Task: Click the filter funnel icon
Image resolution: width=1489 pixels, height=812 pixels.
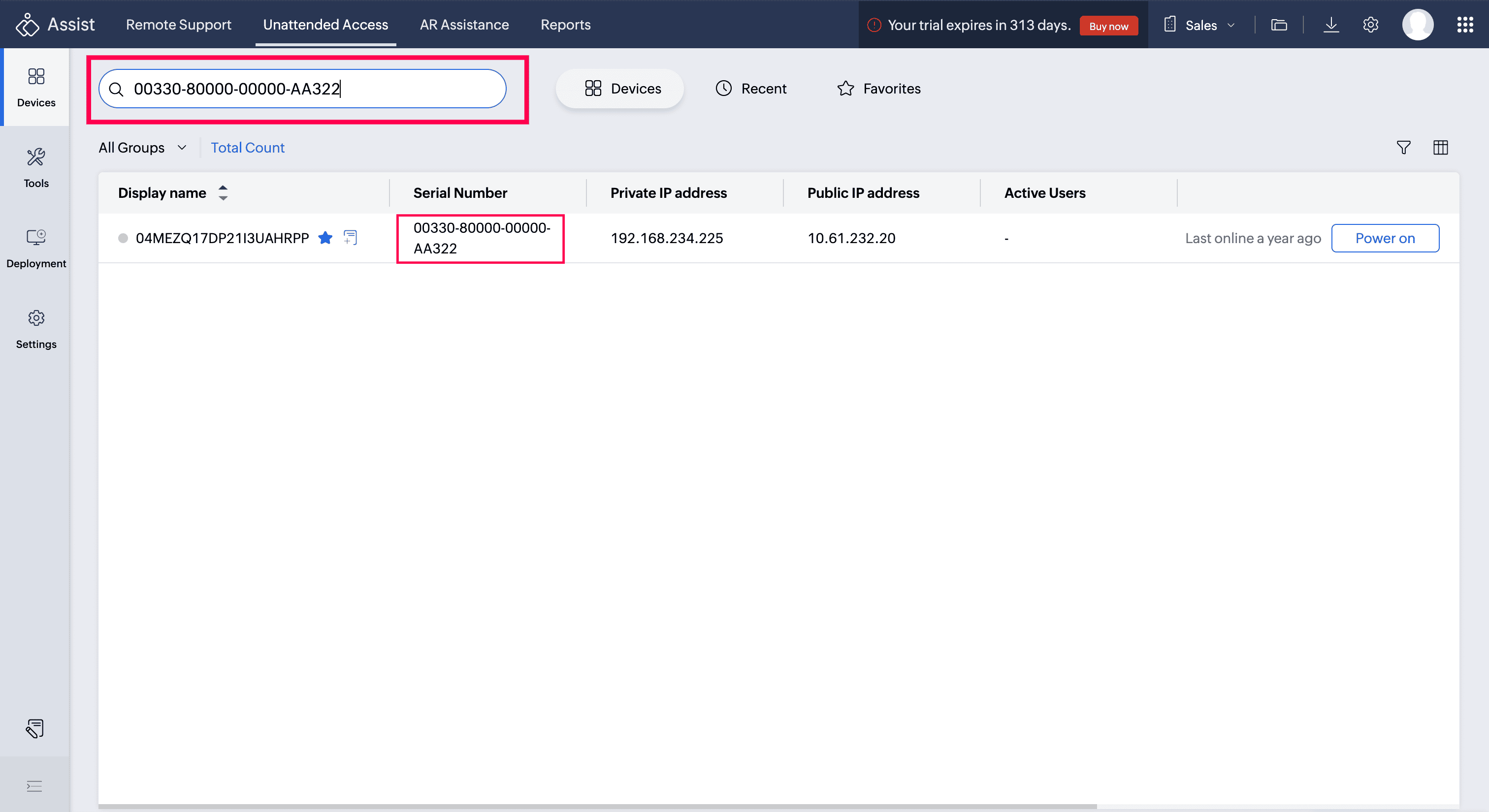Action: click(x=1403, y=148)
